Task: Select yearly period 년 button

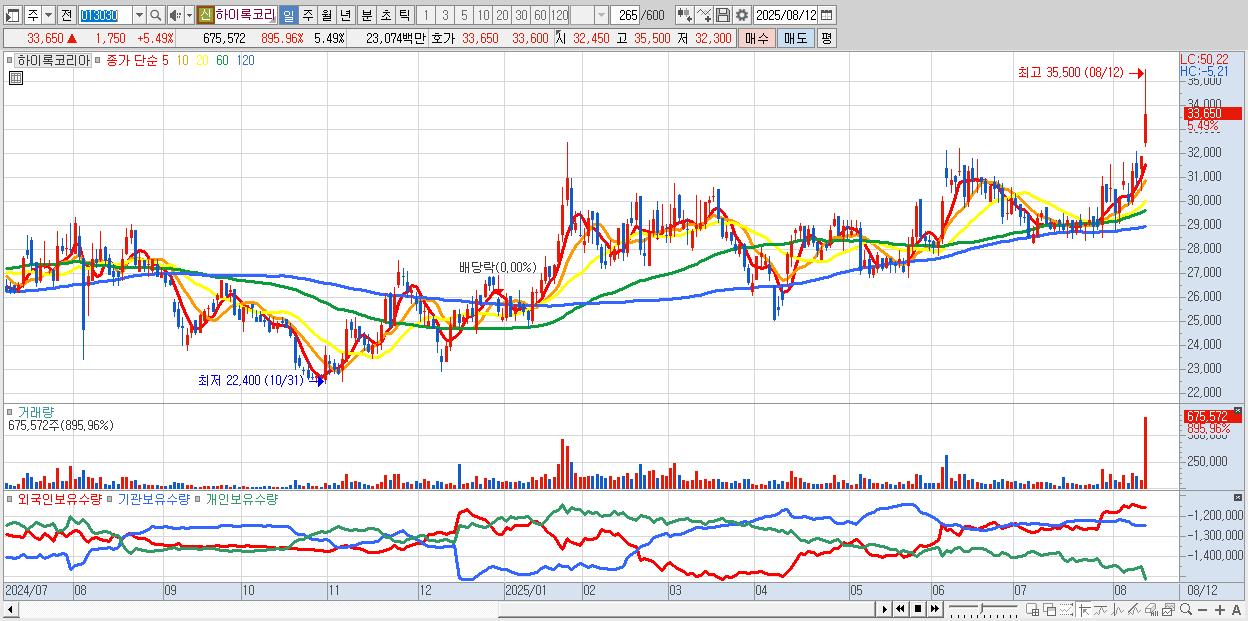Action: click(345, 15)
